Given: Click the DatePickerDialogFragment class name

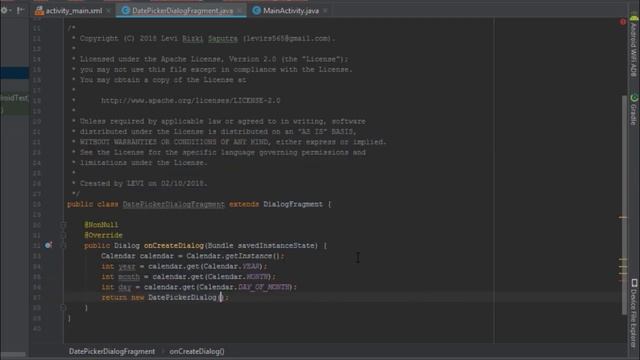Looking at the screenshot, I should (173, 204).
